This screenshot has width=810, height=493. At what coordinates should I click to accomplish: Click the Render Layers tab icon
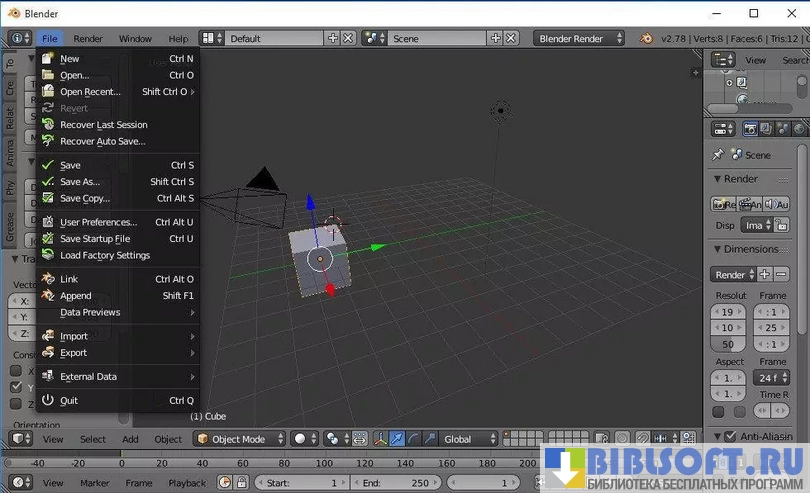[765, 129]
